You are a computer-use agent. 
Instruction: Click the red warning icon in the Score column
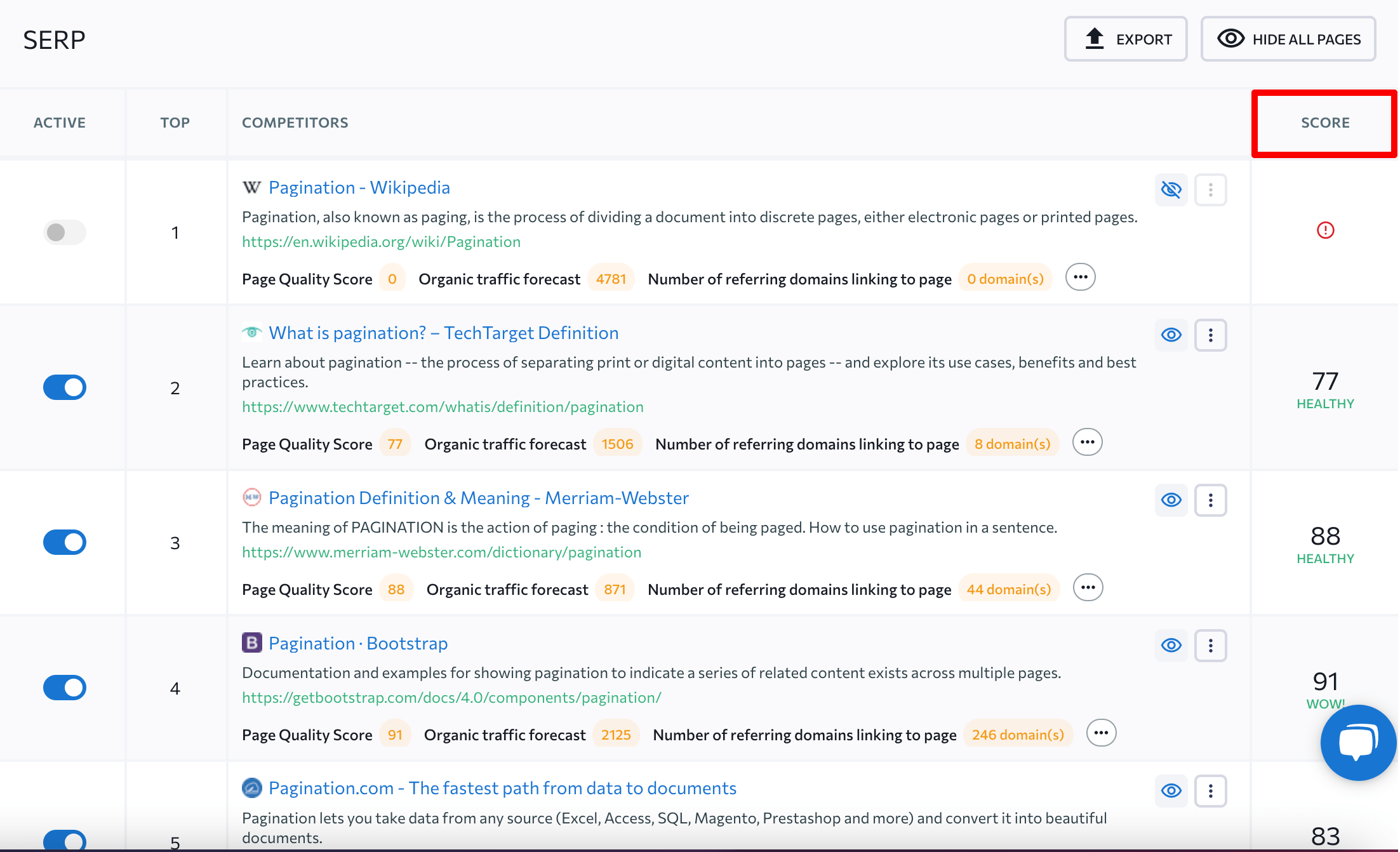coord(1326,231)
